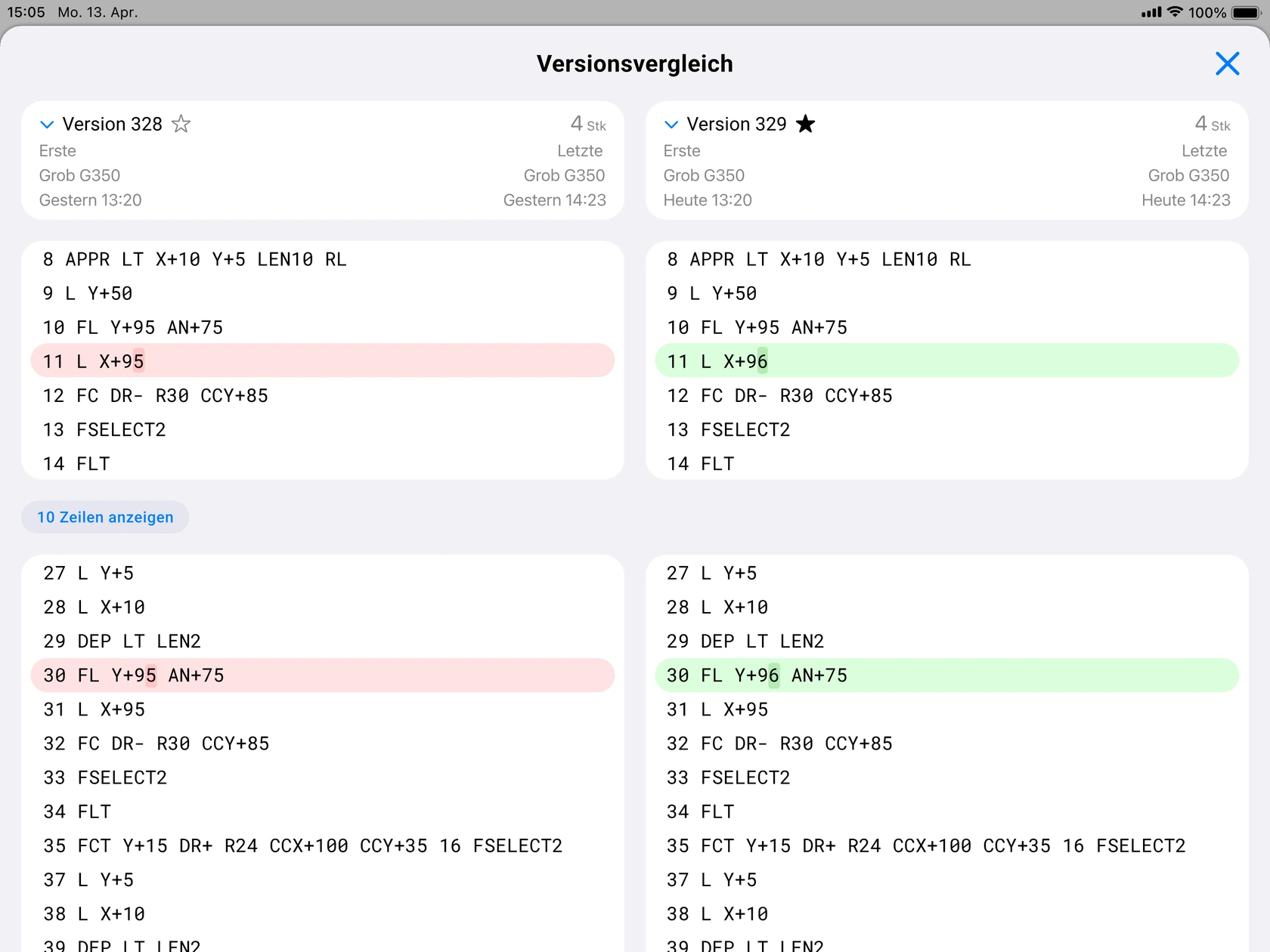
Task: Tap the cellular signal bars icon
Action: [x=1151, y=12]
